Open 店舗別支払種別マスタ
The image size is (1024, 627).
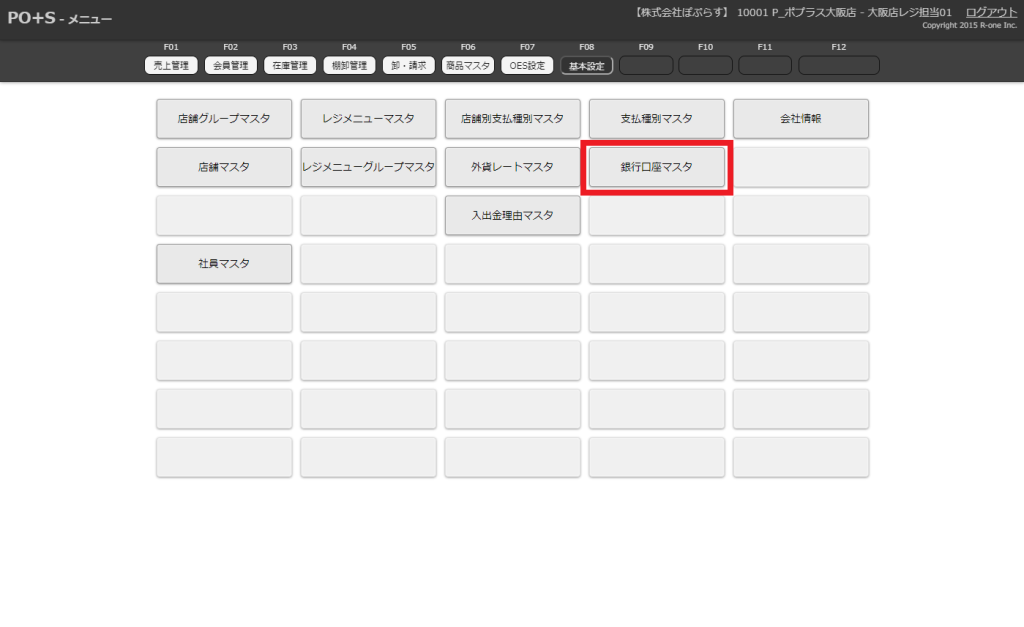point(512,118)
